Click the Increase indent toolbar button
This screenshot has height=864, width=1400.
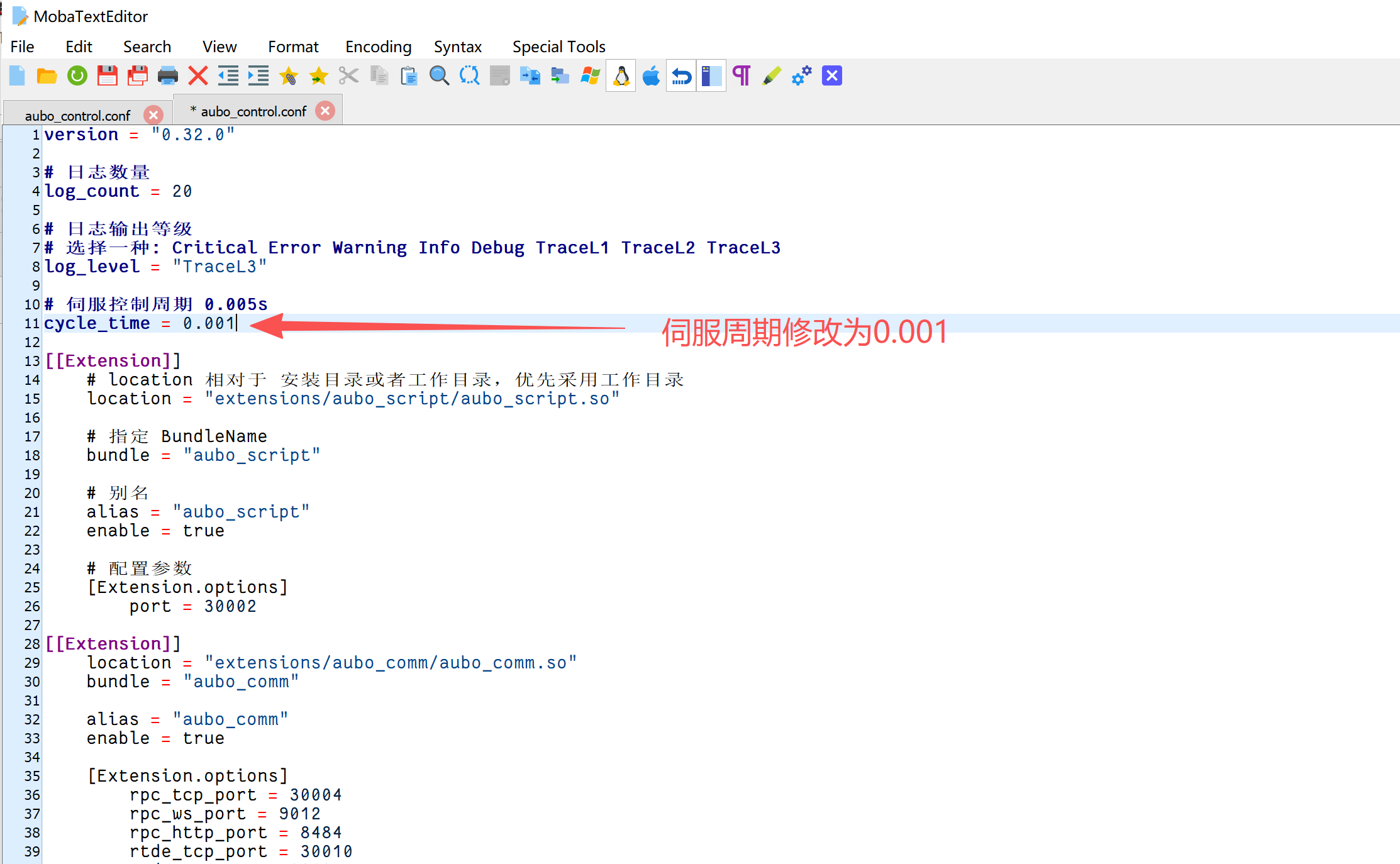(x=258, y=76)
